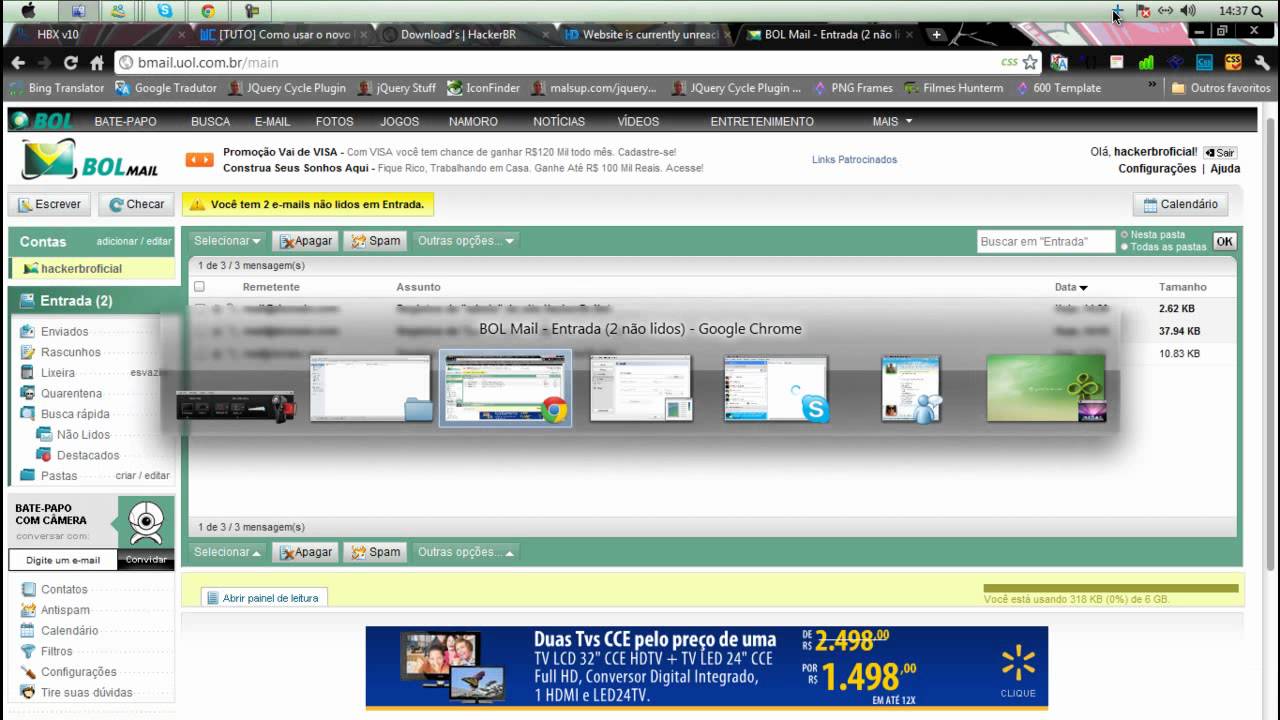
Task: Click the webcam chat icon
Action: [146, 522]
